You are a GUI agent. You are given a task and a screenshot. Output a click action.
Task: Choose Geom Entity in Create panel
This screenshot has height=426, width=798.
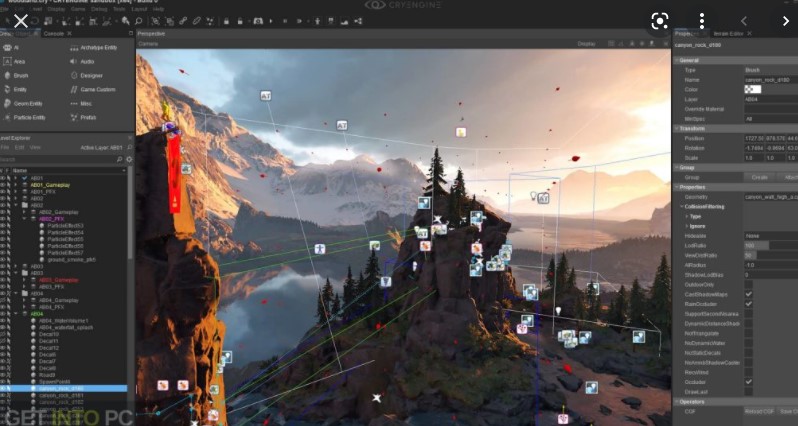coord(22,103)
